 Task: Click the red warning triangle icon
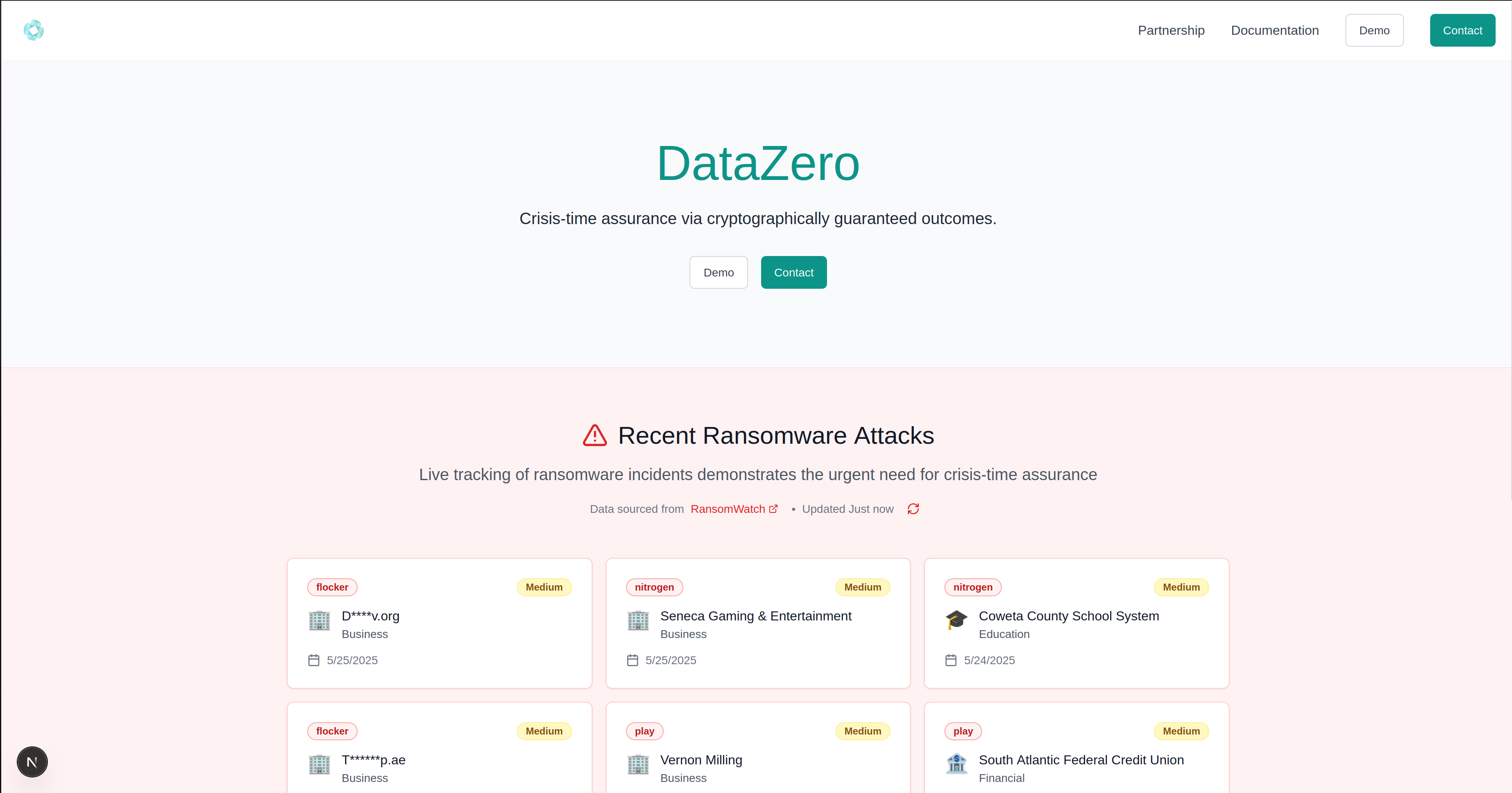point(595,436)
